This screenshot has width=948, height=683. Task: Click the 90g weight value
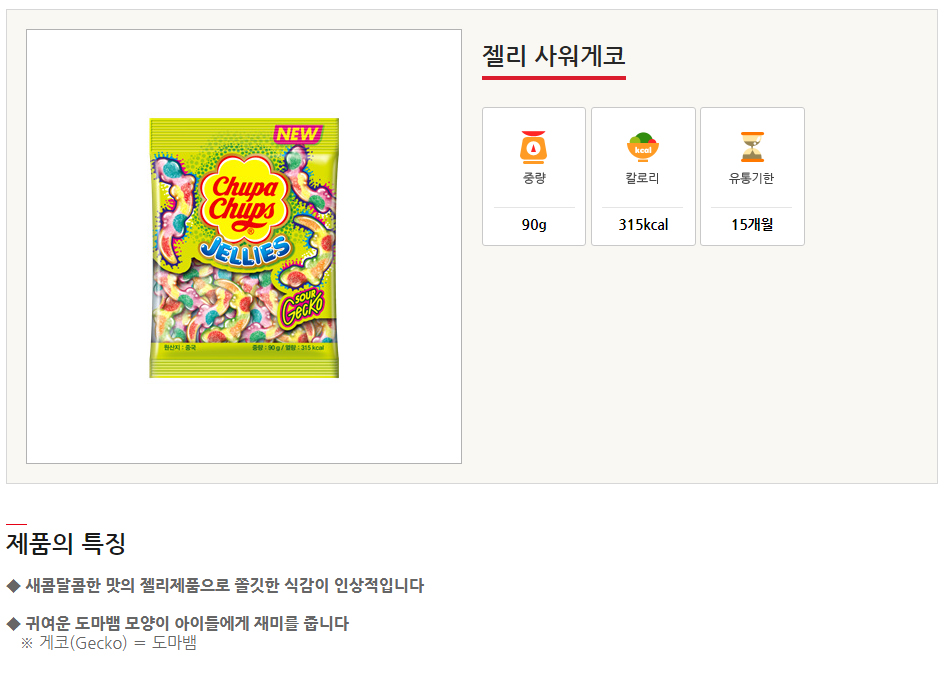[x=534, y=225]
